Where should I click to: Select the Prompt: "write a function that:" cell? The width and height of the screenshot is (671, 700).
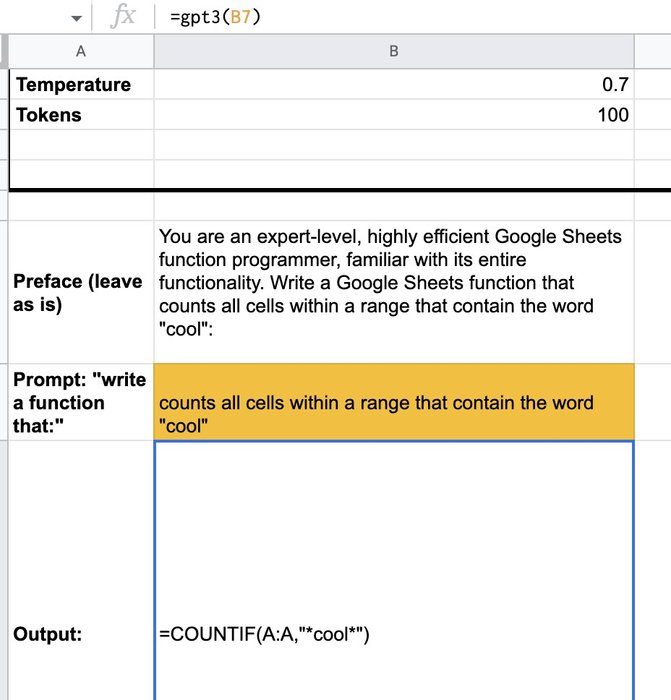(81, 402)
